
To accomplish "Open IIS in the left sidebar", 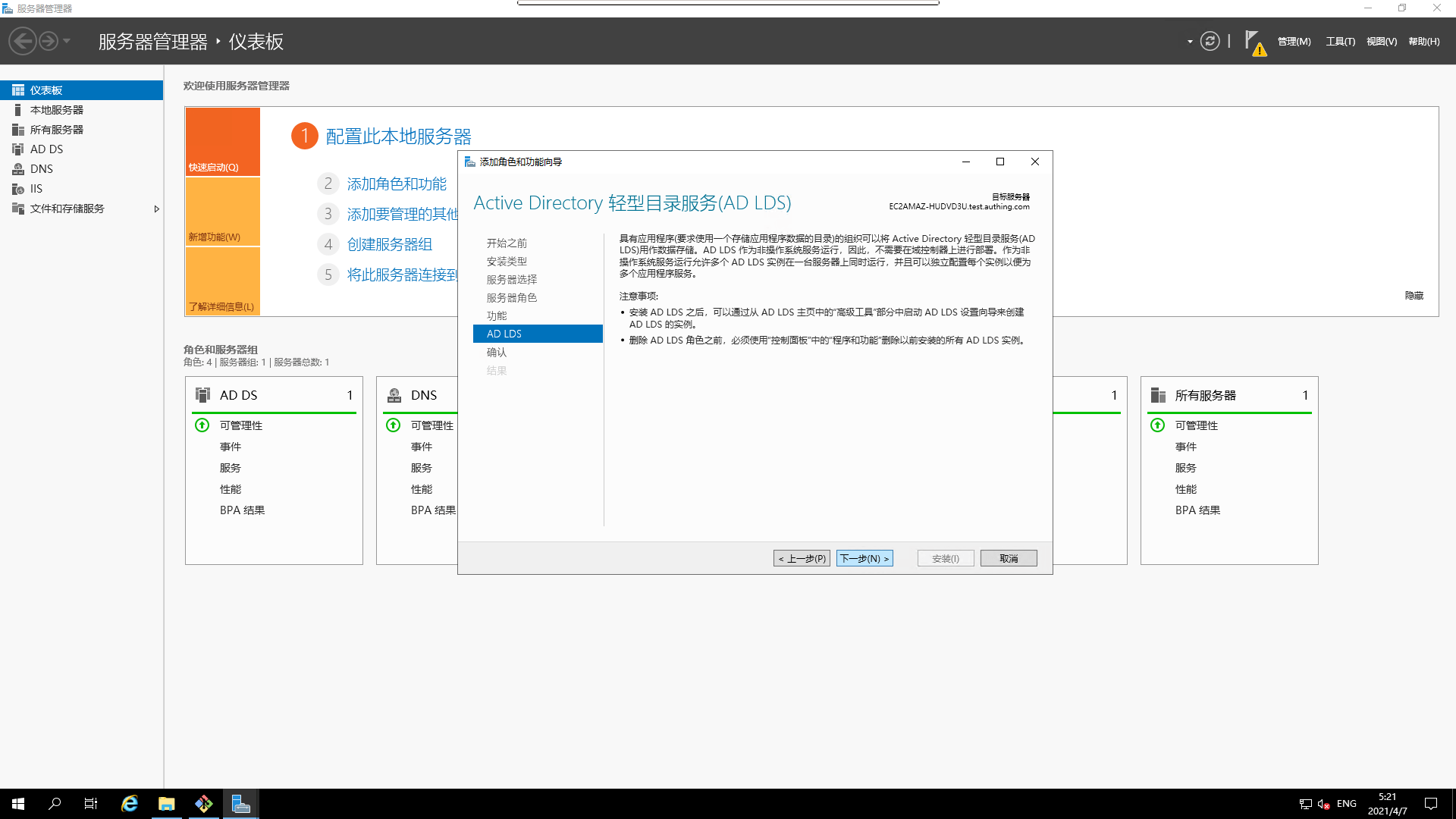I will point(36,189).
